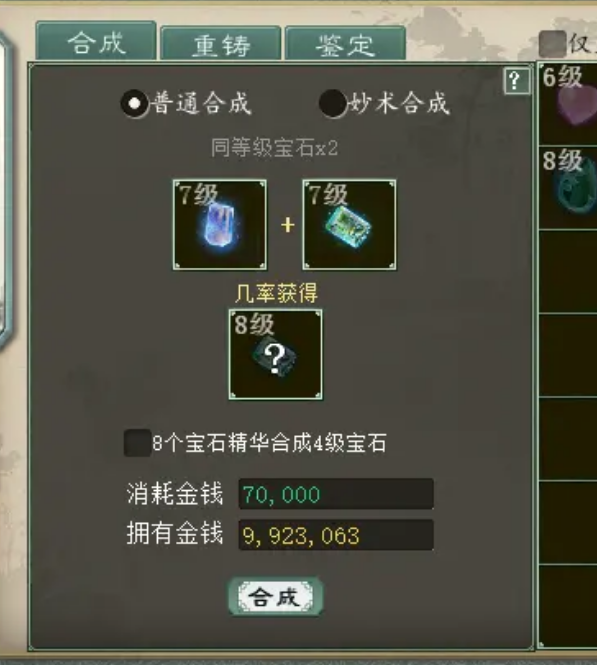Open the question mark help icon

pos(516,81)
